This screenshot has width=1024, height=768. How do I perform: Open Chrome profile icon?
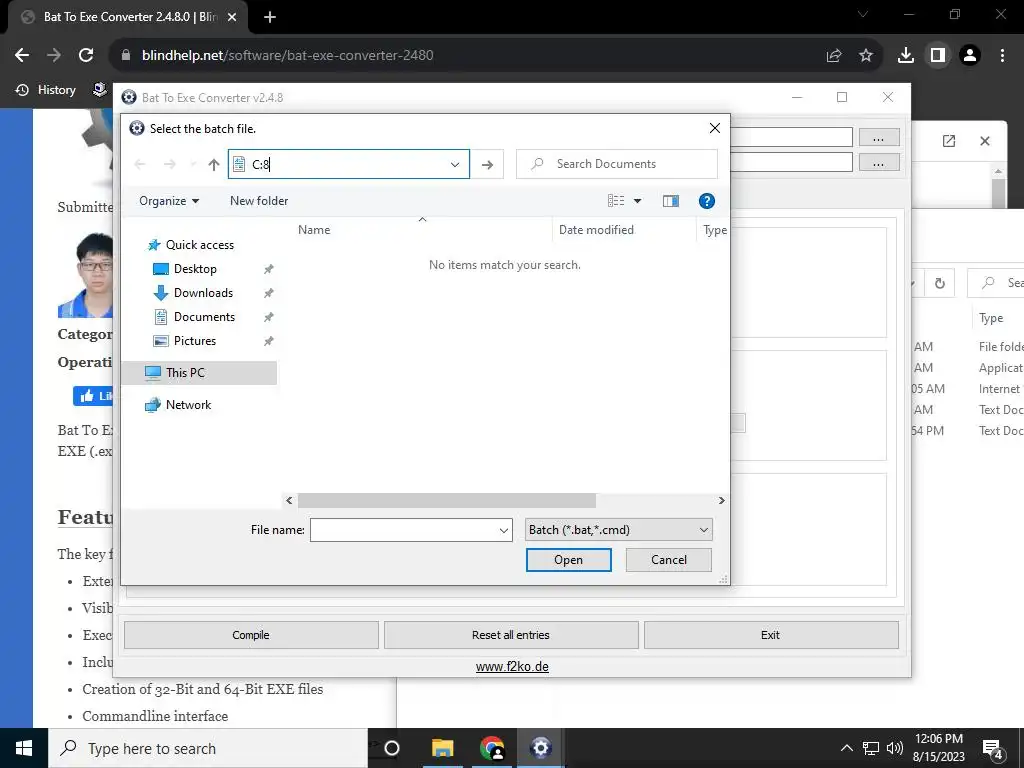[970, 56]
